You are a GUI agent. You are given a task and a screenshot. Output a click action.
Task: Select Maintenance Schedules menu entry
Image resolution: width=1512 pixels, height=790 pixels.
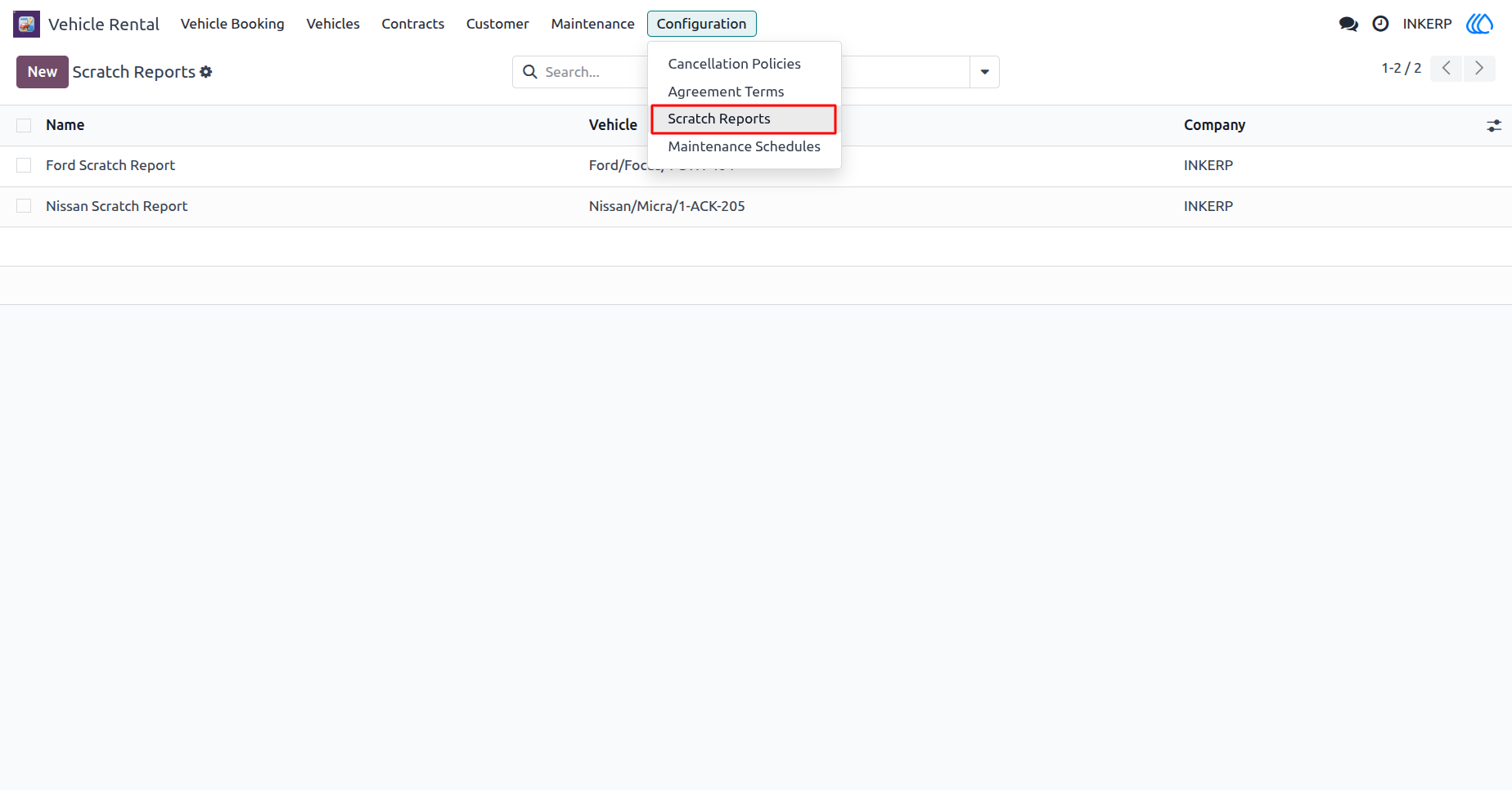coord(744,146)
